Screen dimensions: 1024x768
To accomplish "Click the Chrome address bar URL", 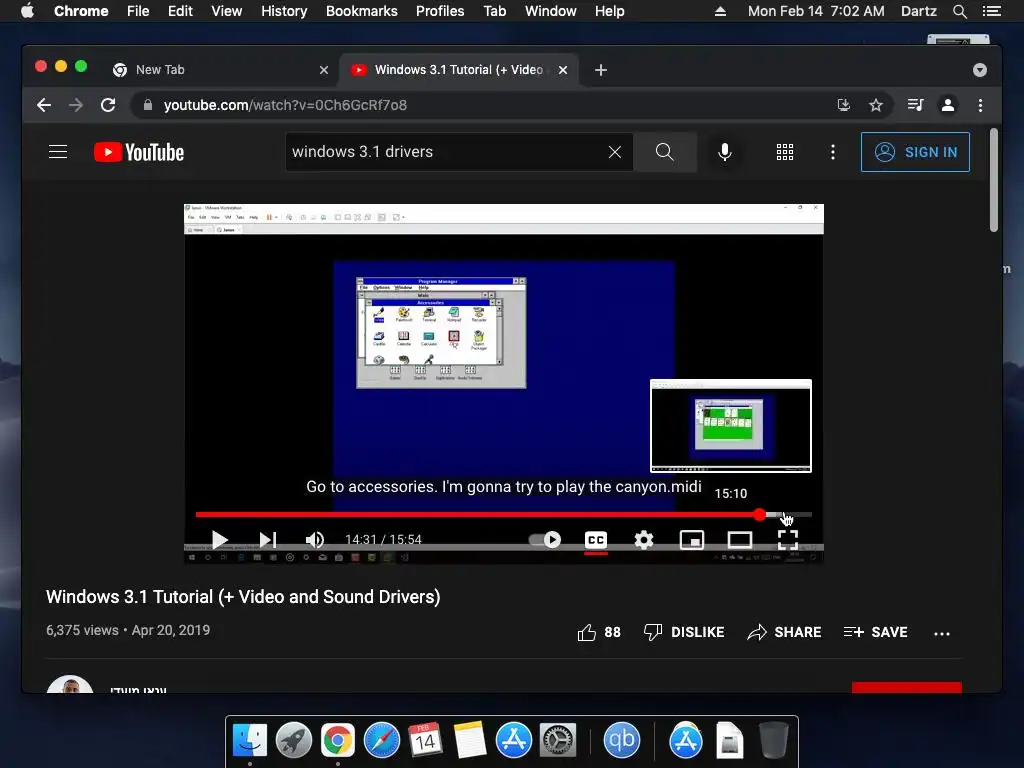I will (x=285, y=105).
